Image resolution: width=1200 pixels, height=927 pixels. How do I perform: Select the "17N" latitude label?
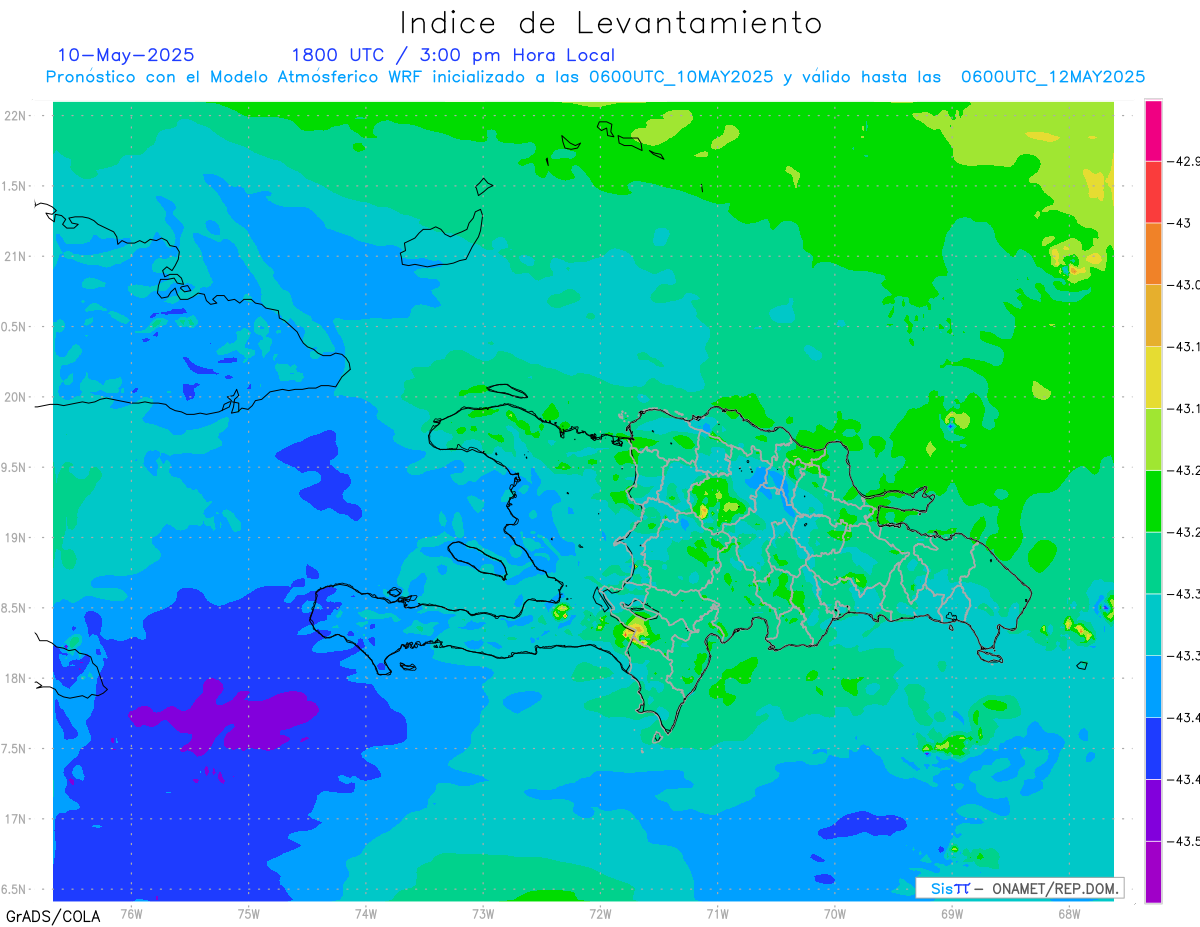(x=15, y=819)
